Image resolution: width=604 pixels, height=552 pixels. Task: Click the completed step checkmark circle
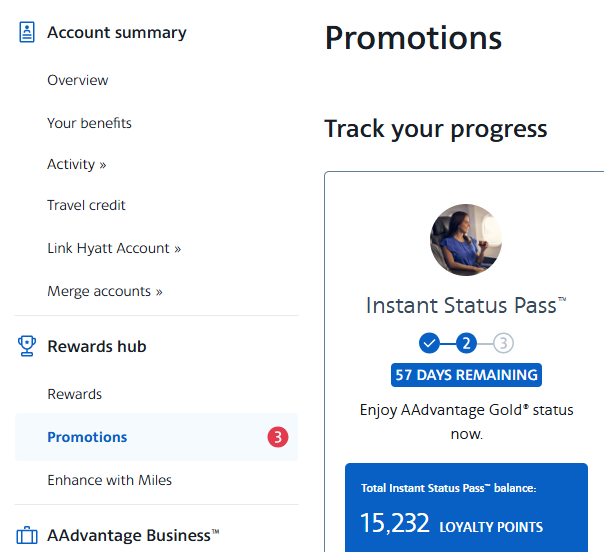(x=430, y=343)
